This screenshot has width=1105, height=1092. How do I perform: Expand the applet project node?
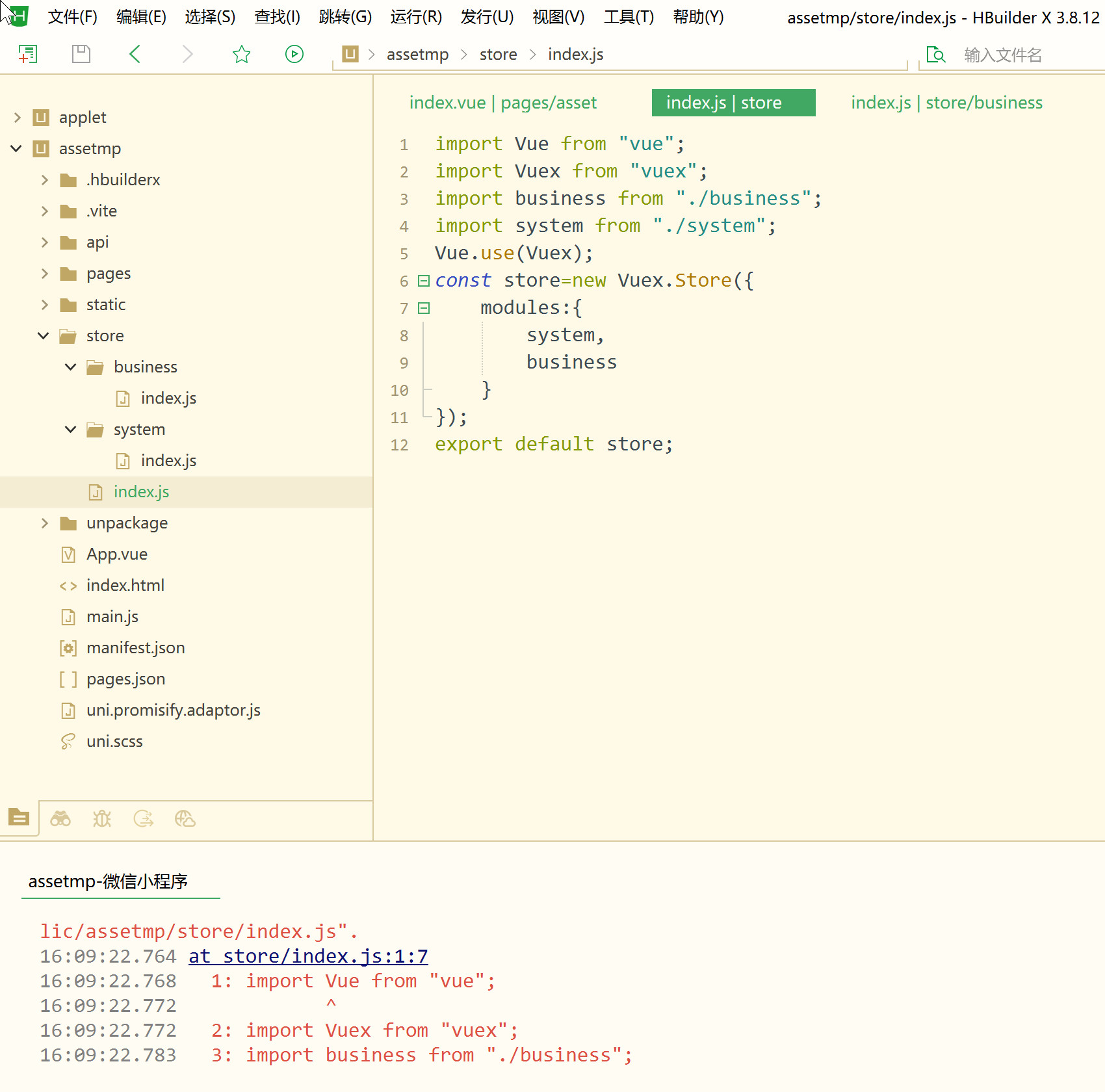[18, 118]
